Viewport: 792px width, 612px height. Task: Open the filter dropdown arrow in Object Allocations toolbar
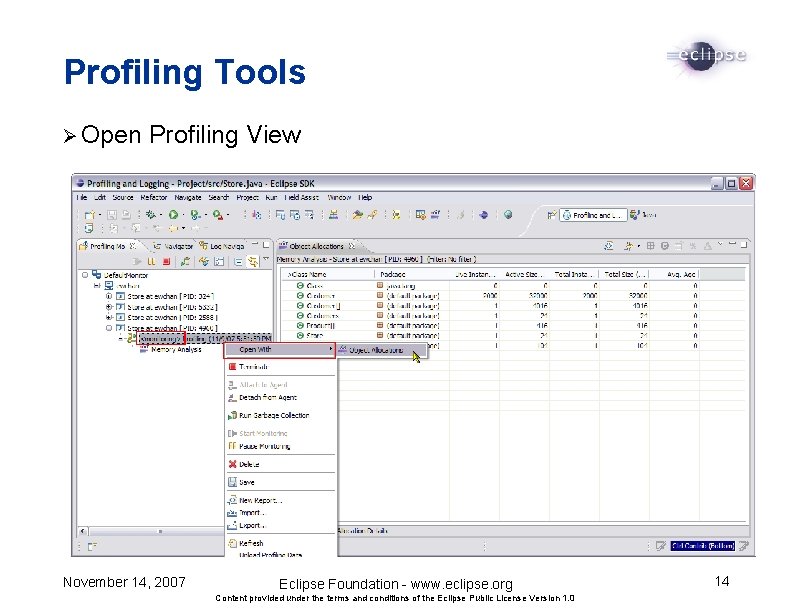pyautogui.click(x=638, y=246)
